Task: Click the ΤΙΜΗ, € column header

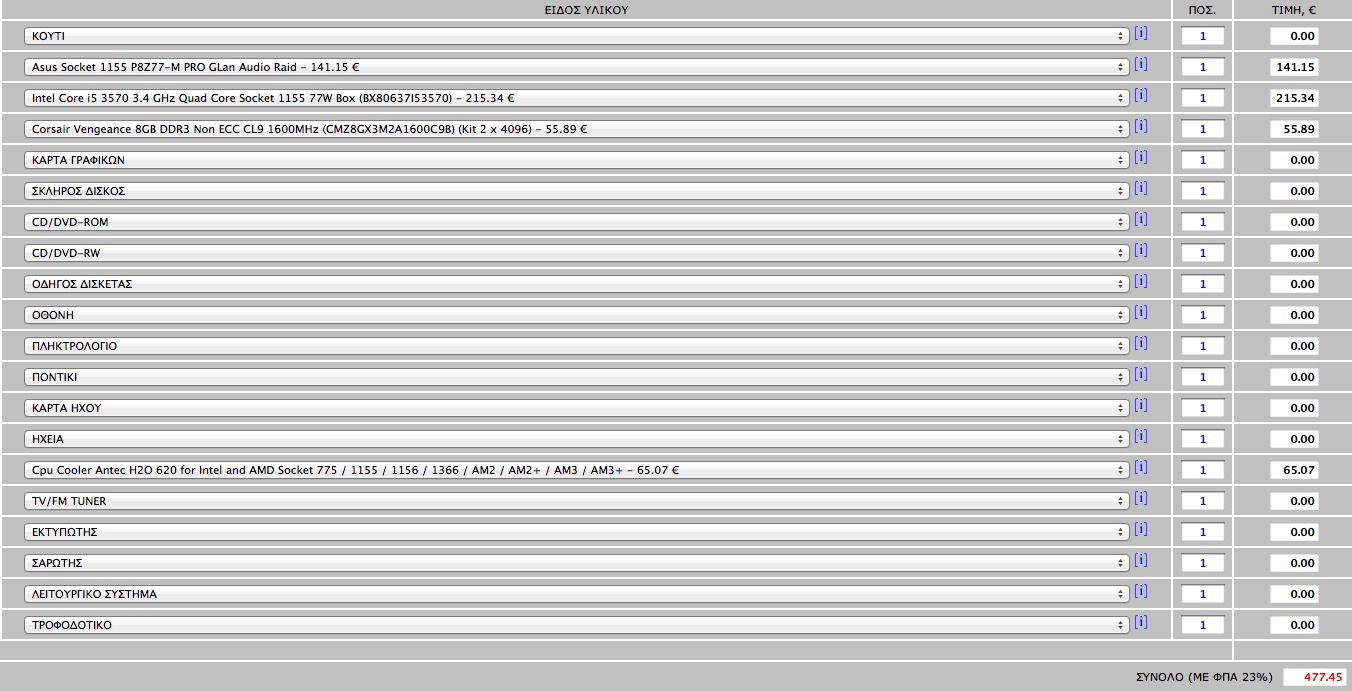Action: click(1294, 10)
